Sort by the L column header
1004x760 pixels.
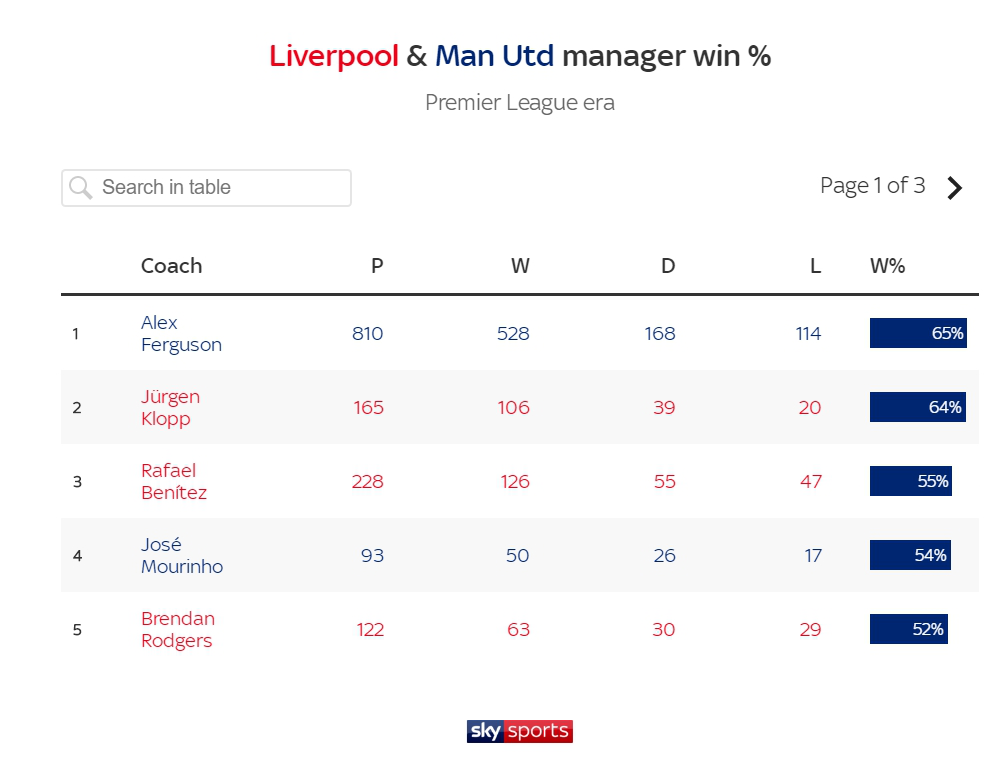pos(815,266)
